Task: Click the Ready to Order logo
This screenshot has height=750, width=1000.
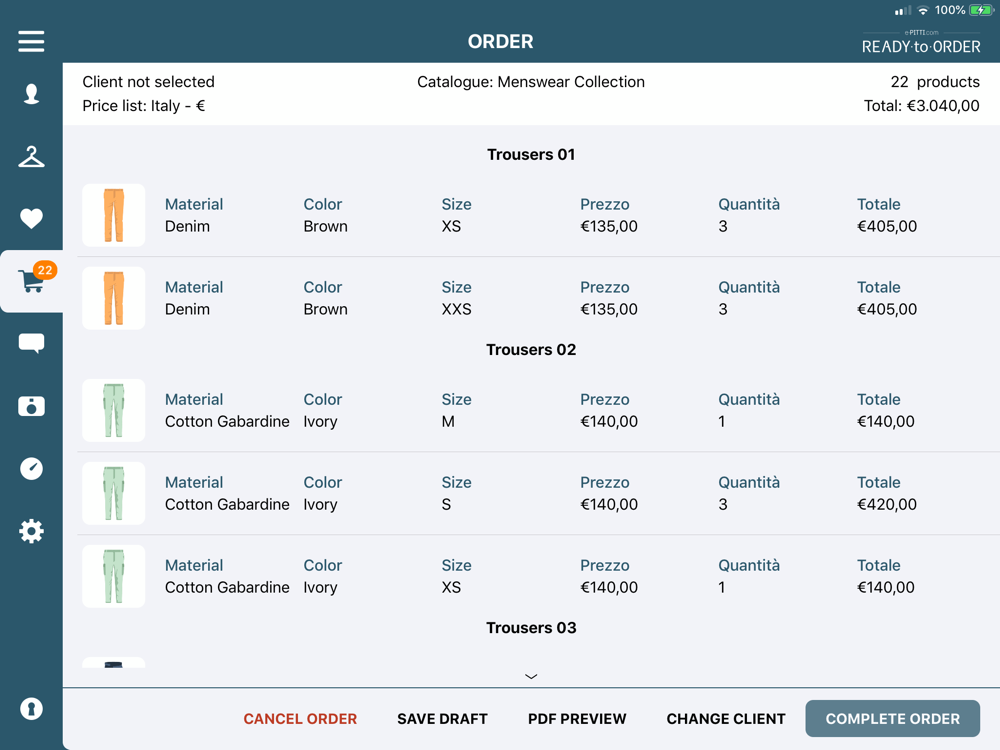Action: (921, 42)
